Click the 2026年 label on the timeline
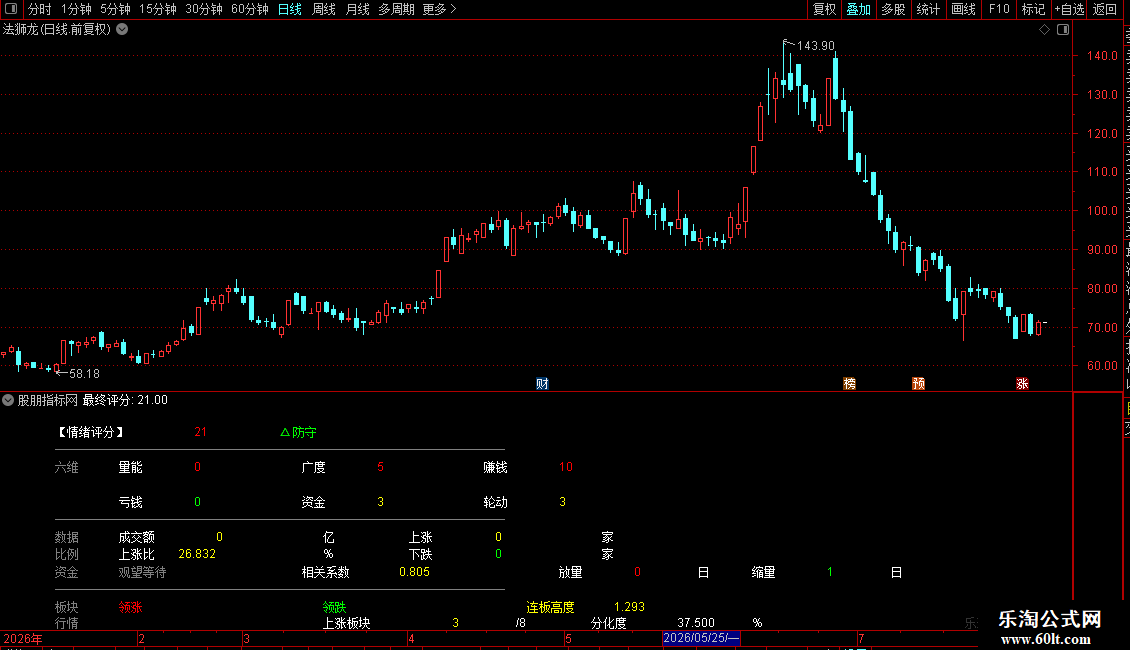The height and width of the screenshot is (650, 1130). [x=23, y=638]
